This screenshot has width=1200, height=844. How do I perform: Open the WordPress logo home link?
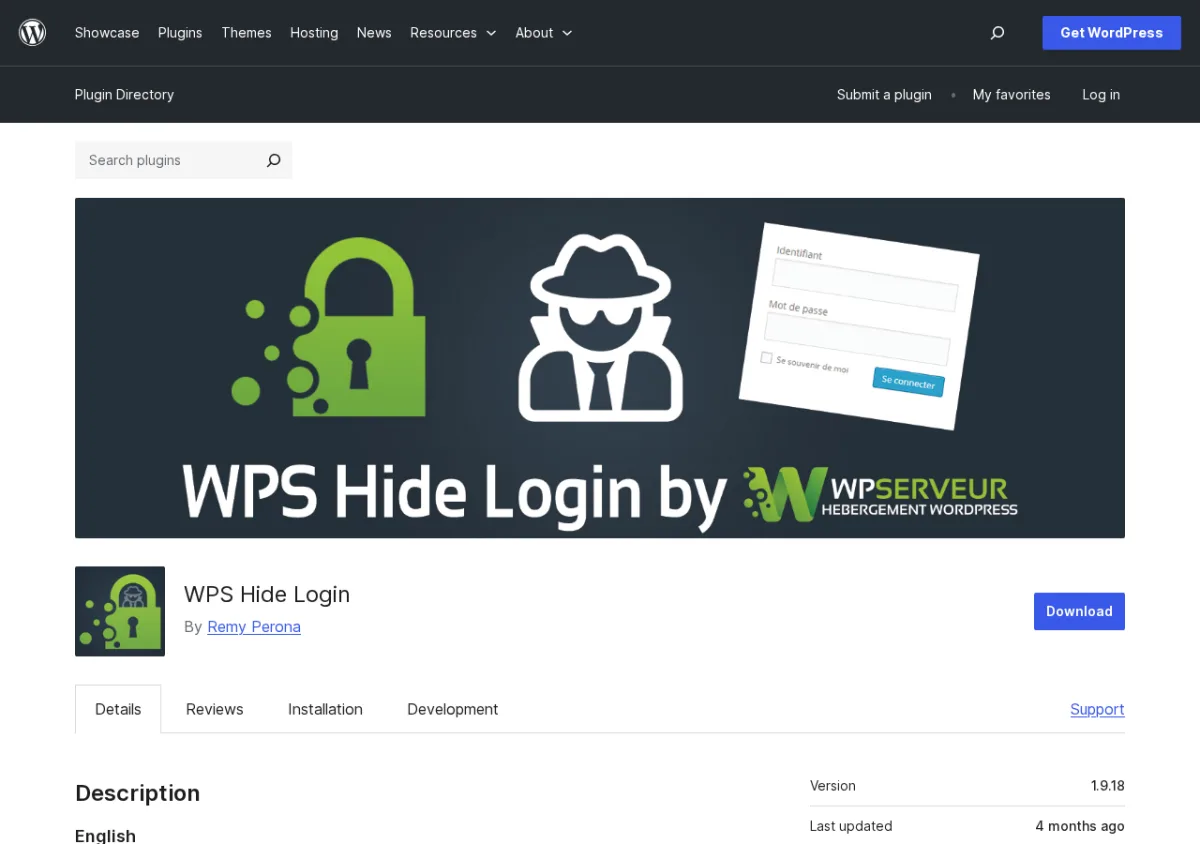(x=33, y=33)
